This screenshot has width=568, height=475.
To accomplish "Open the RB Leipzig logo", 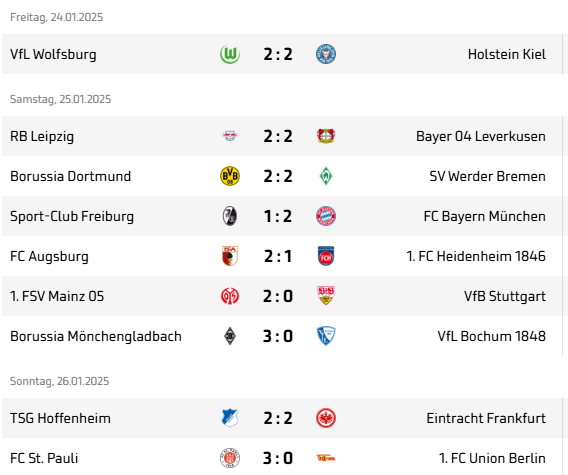I will [x=230, y=136].
